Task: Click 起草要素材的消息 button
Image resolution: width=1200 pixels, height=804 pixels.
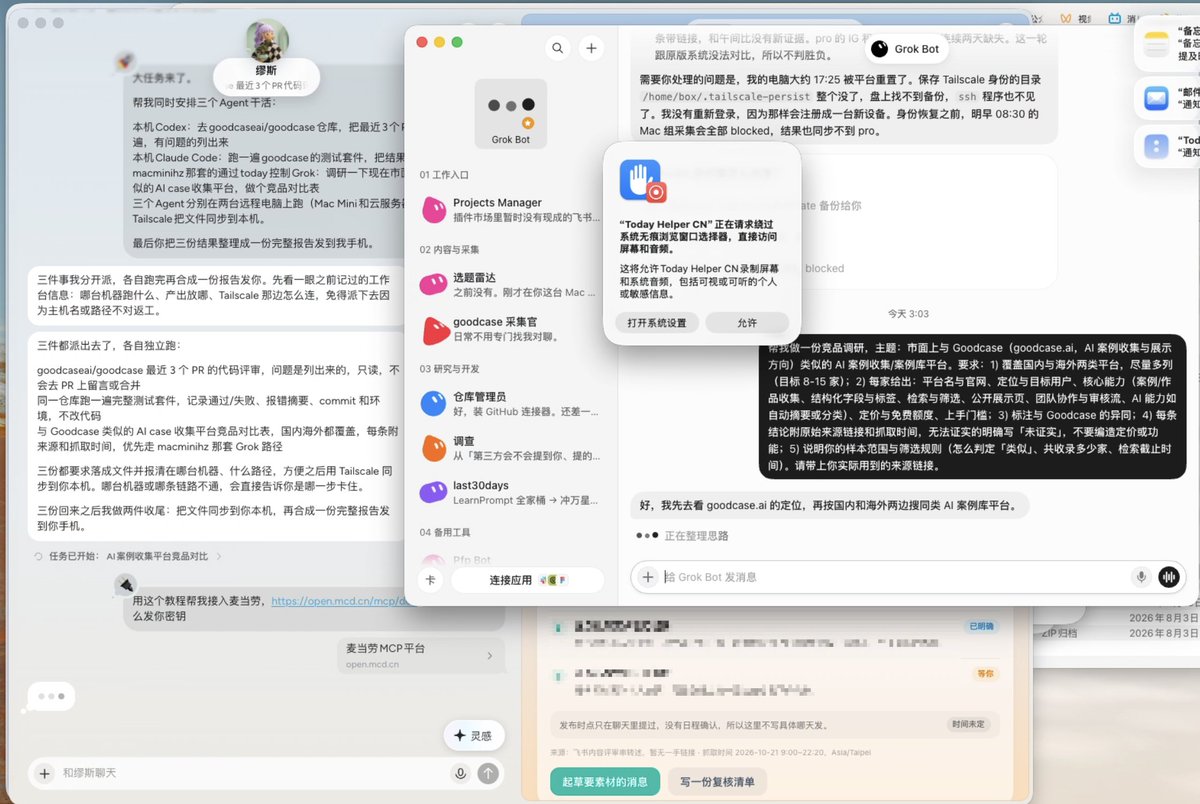Action: [x=605, y=781]
